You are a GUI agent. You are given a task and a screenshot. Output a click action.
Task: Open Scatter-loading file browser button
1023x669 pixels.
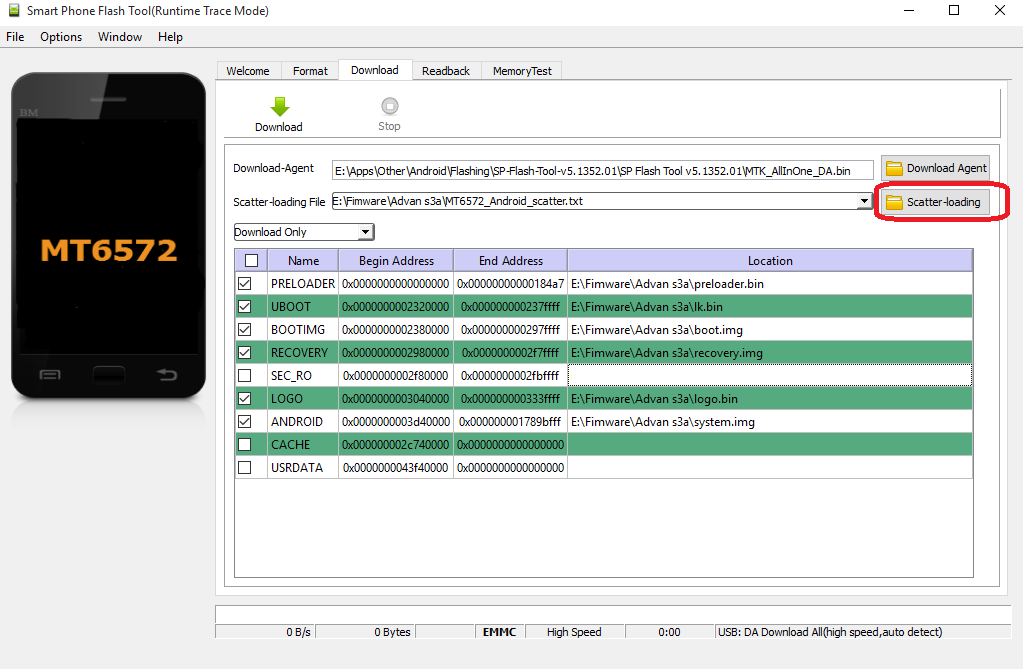(x=933, y=202)
